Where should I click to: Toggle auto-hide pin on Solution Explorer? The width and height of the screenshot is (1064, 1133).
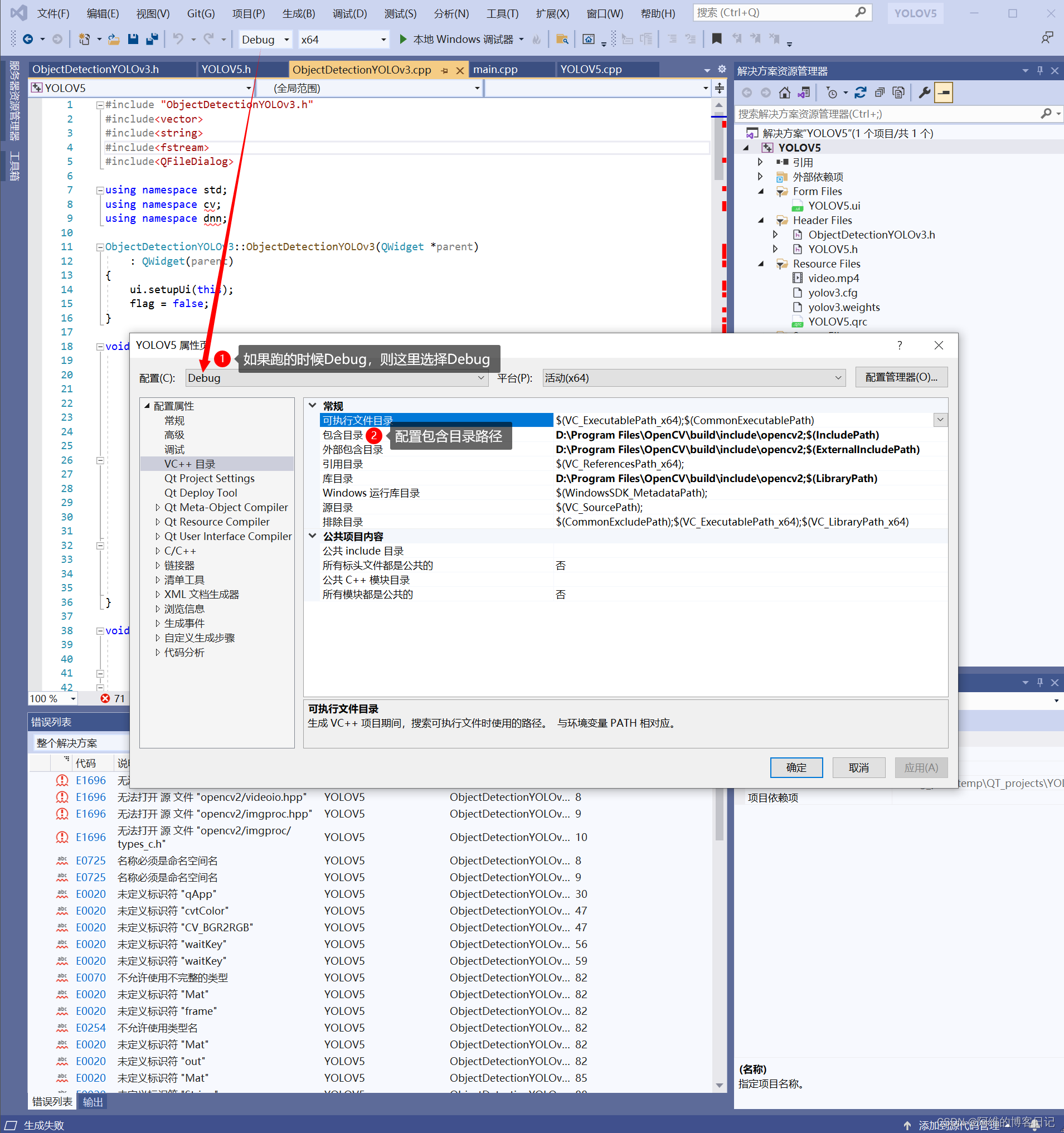(1039, 70)
